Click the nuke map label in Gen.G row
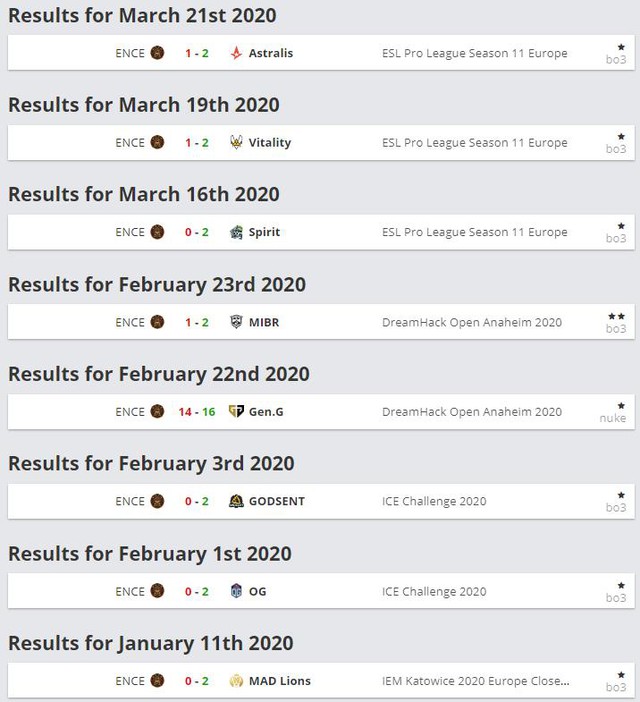The height and width of the screenshot is (702, 640). pyautogui.click(x=614, y=418)
